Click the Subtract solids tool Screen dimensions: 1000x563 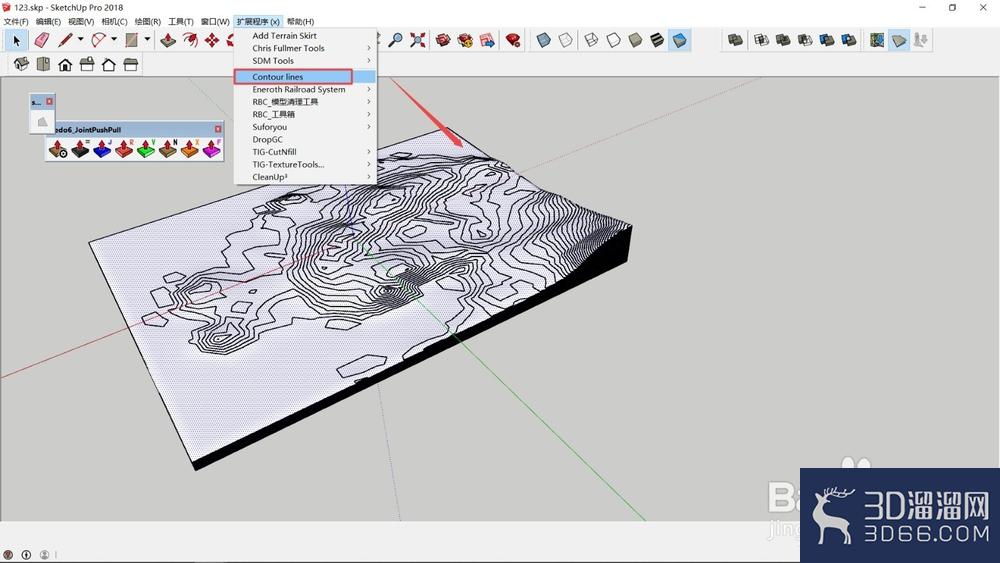[x=805, y=40]
